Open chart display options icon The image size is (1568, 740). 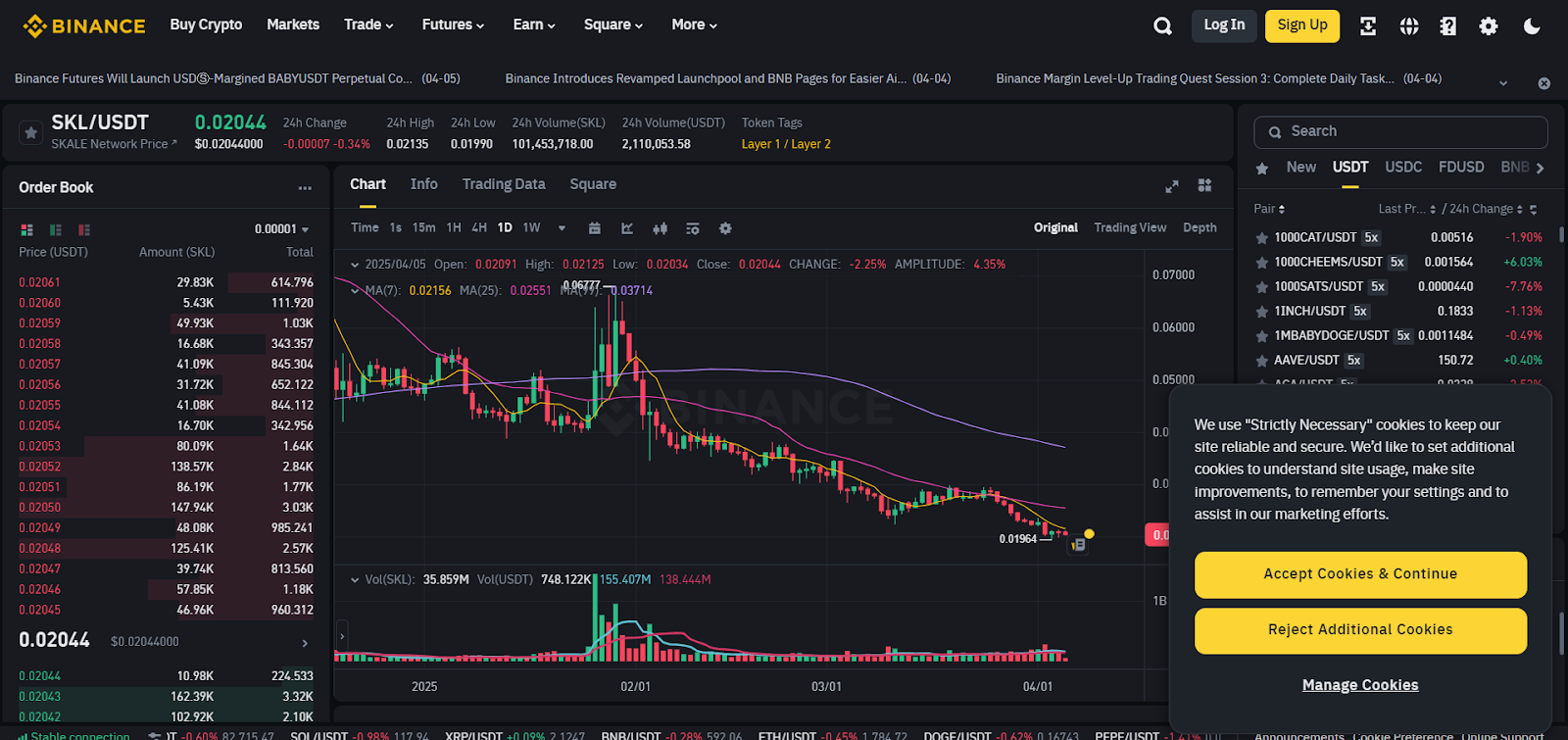693,228
